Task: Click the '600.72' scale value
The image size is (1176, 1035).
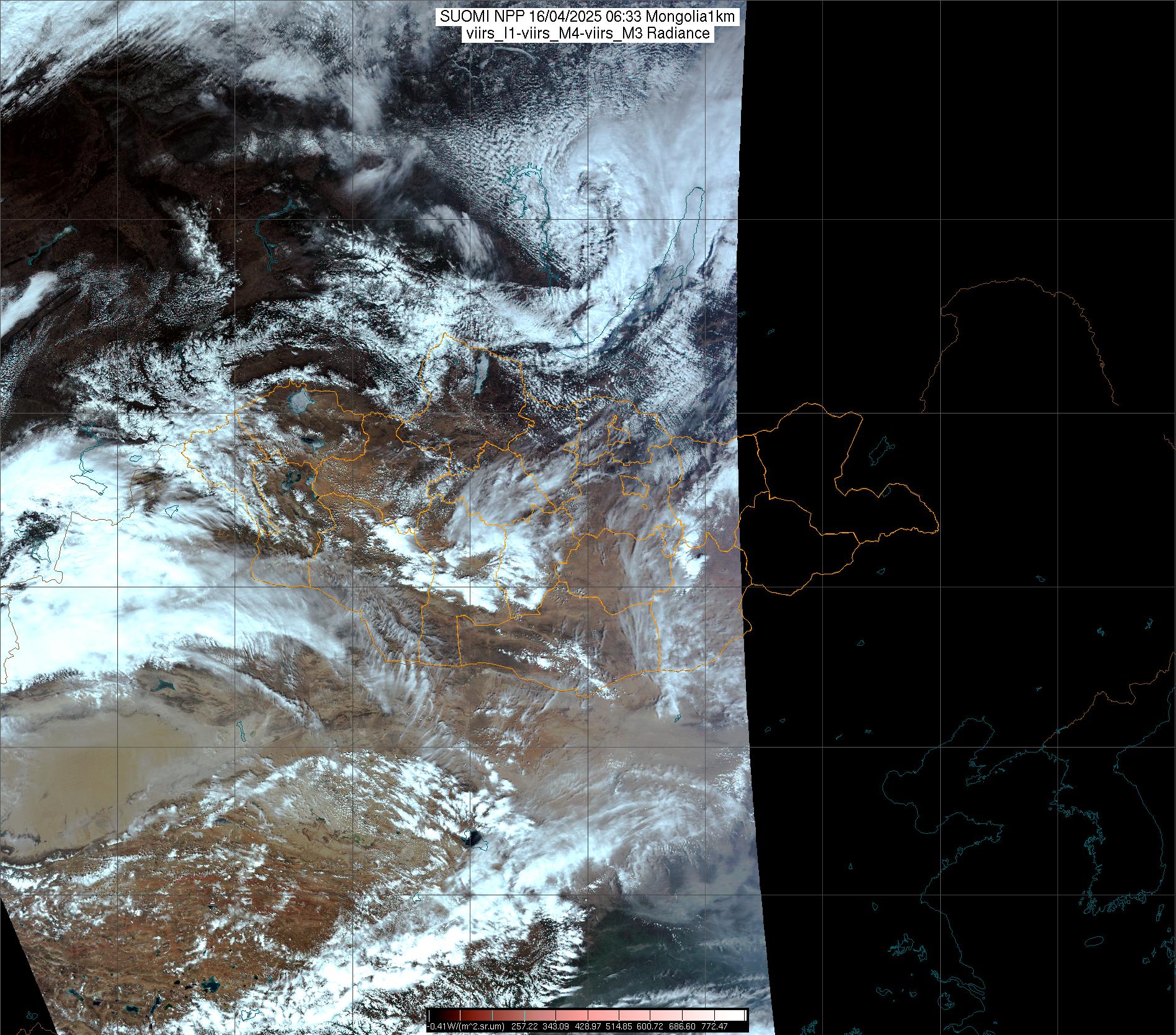Action: pos(650,1027)
